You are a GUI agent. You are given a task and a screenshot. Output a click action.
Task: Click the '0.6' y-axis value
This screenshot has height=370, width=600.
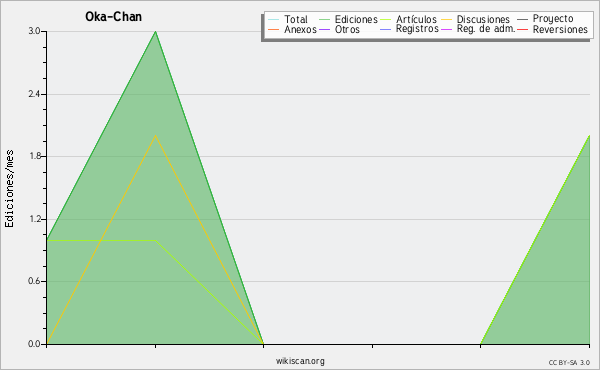click(34, 282)
